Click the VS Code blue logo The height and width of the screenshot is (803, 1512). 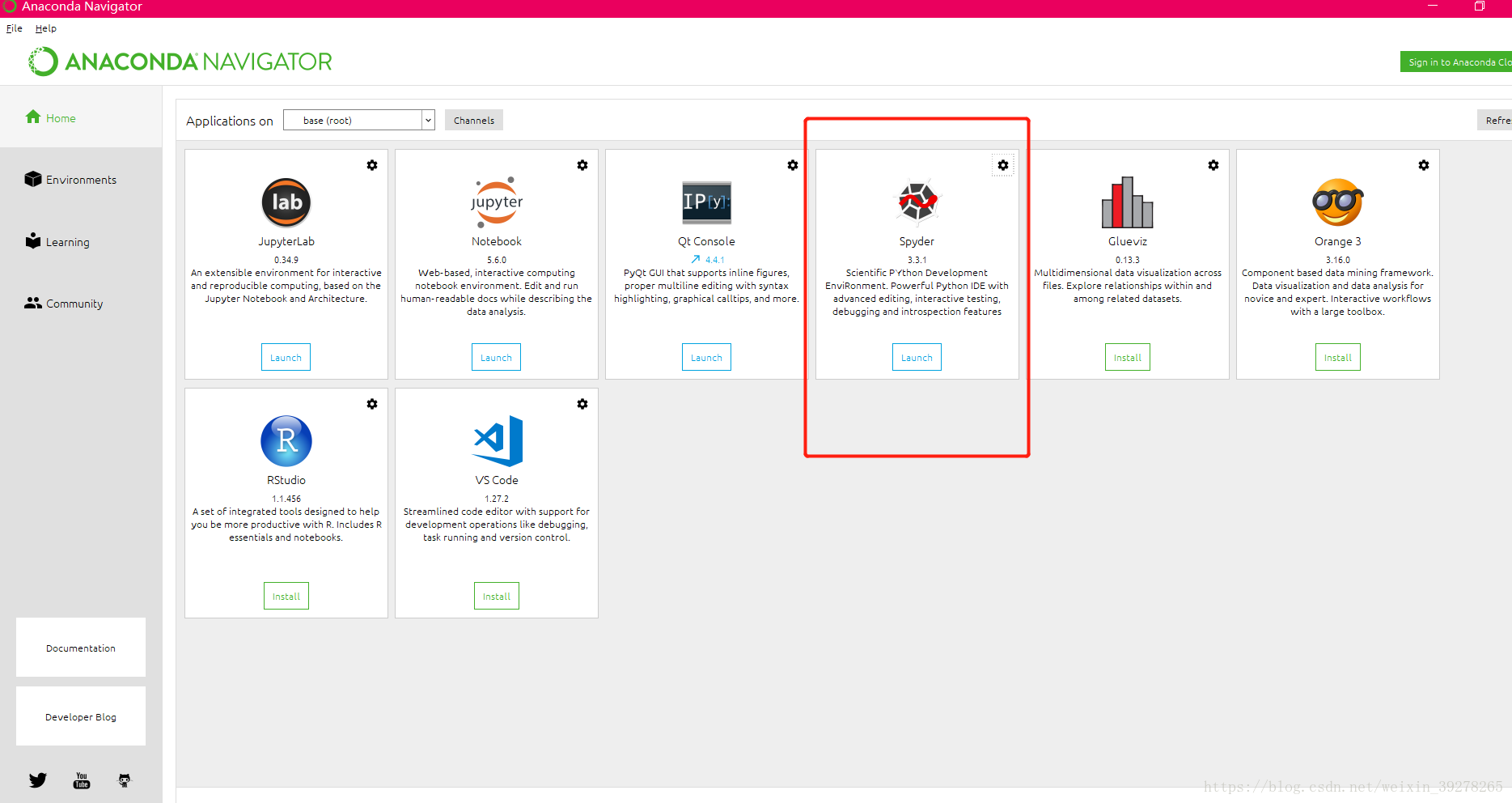pos(498,441)
